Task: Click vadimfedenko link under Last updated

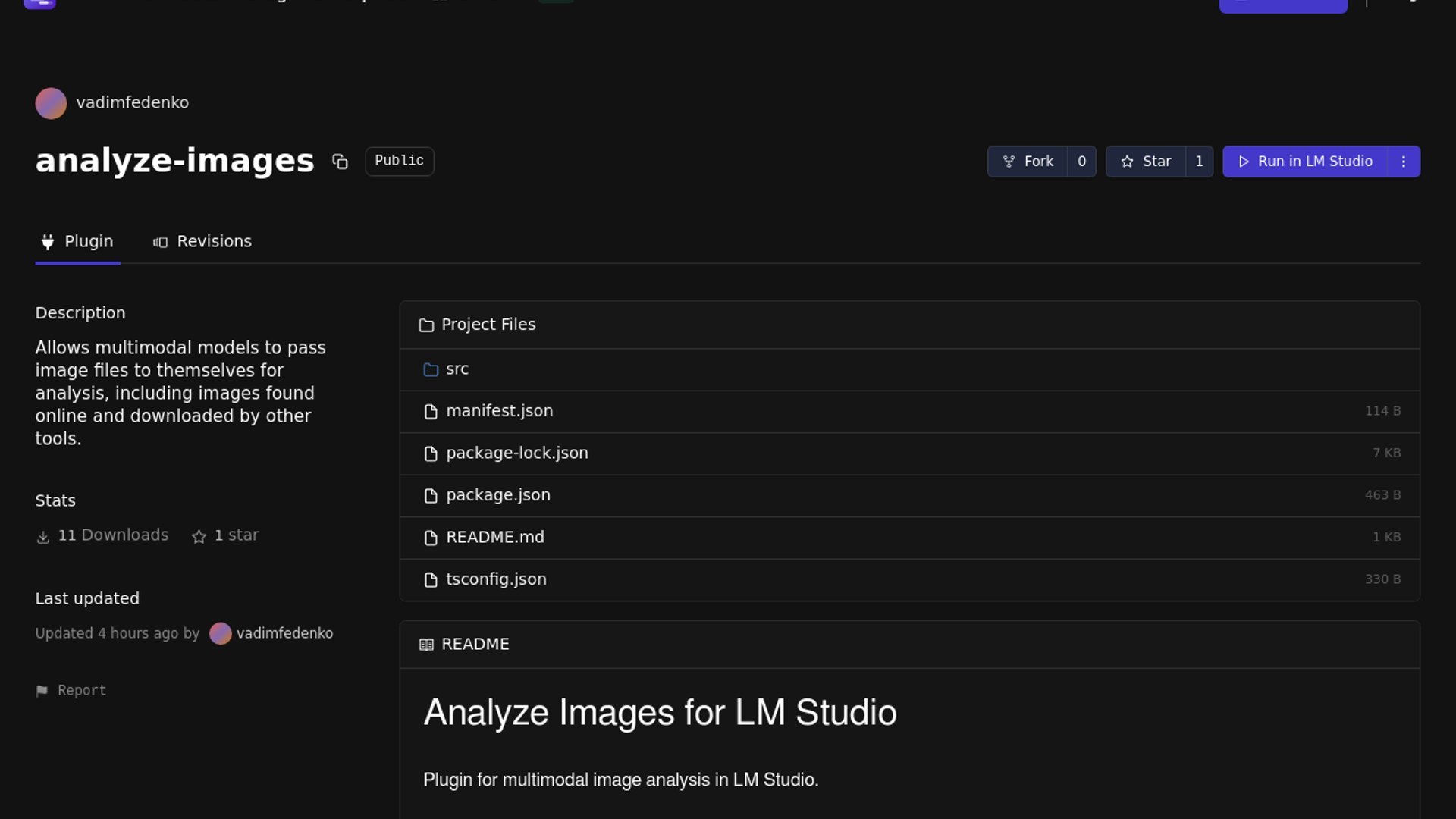Action: pyautogui.click(x=284, y=633)
